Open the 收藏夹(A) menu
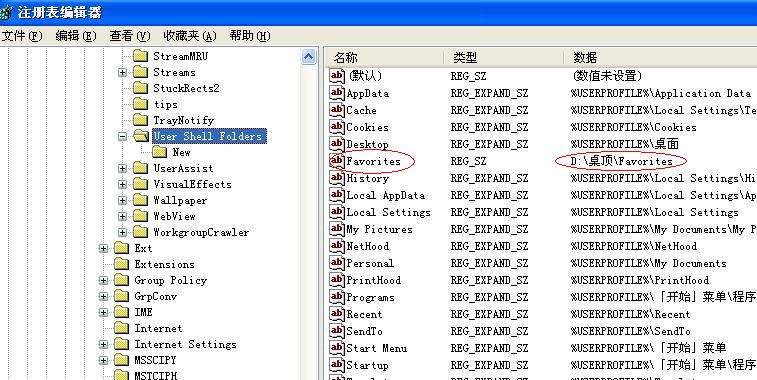Image resolution: width=757 pixels, height=380 pixels. point(190,36)
